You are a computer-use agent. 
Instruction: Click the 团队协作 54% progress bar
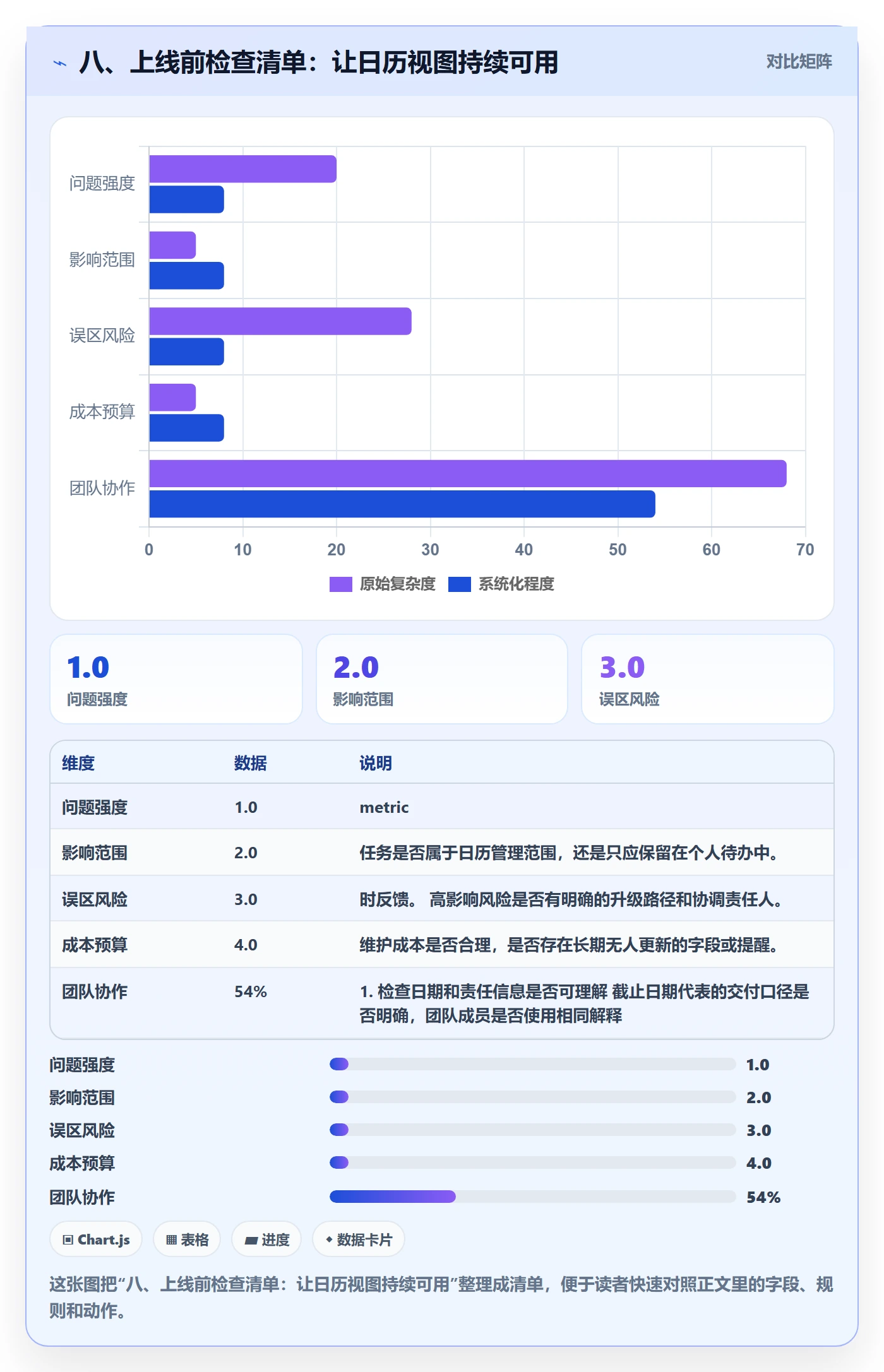coord(533,1197)
